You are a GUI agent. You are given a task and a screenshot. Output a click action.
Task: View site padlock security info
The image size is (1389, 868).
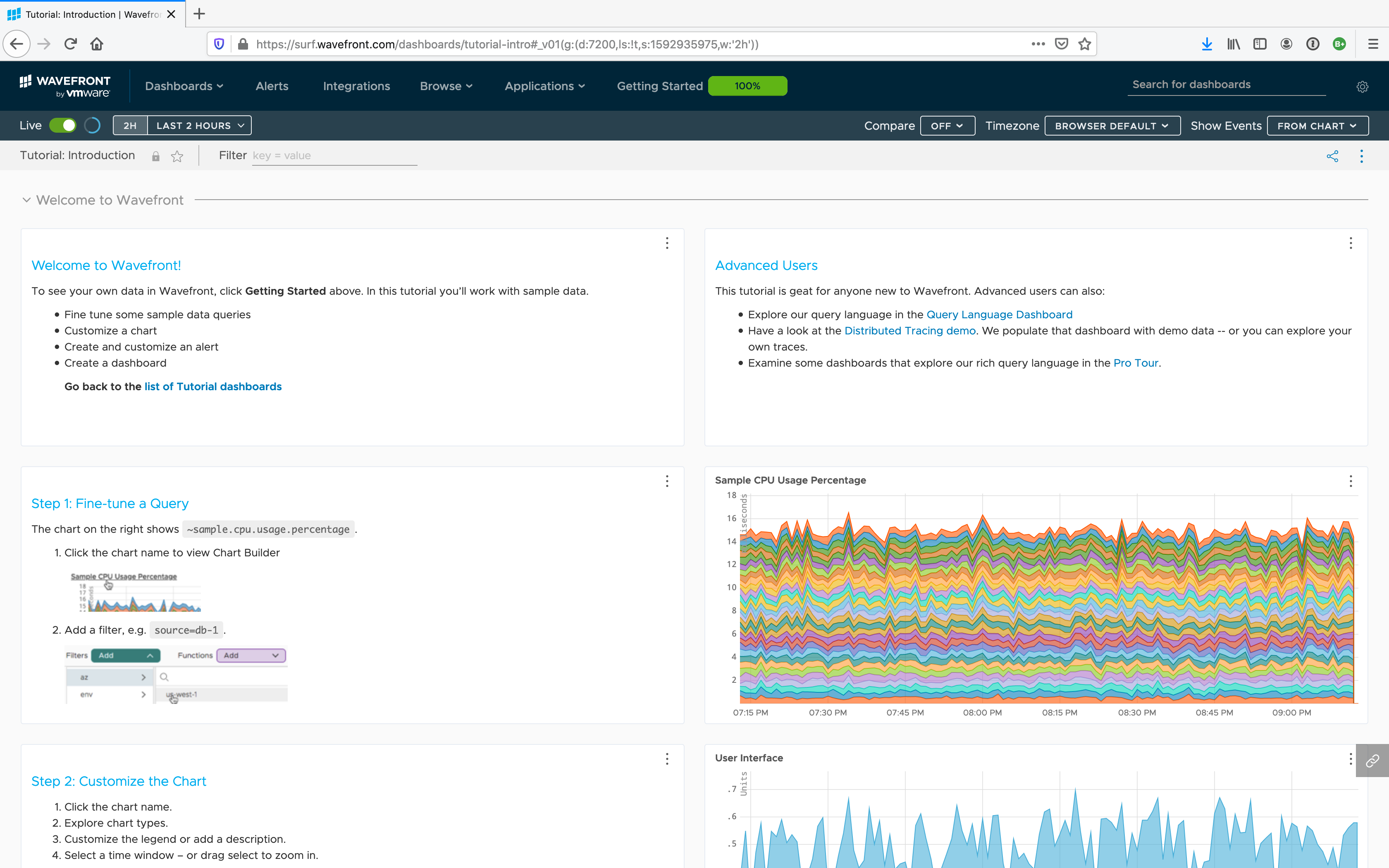[243, 44]
